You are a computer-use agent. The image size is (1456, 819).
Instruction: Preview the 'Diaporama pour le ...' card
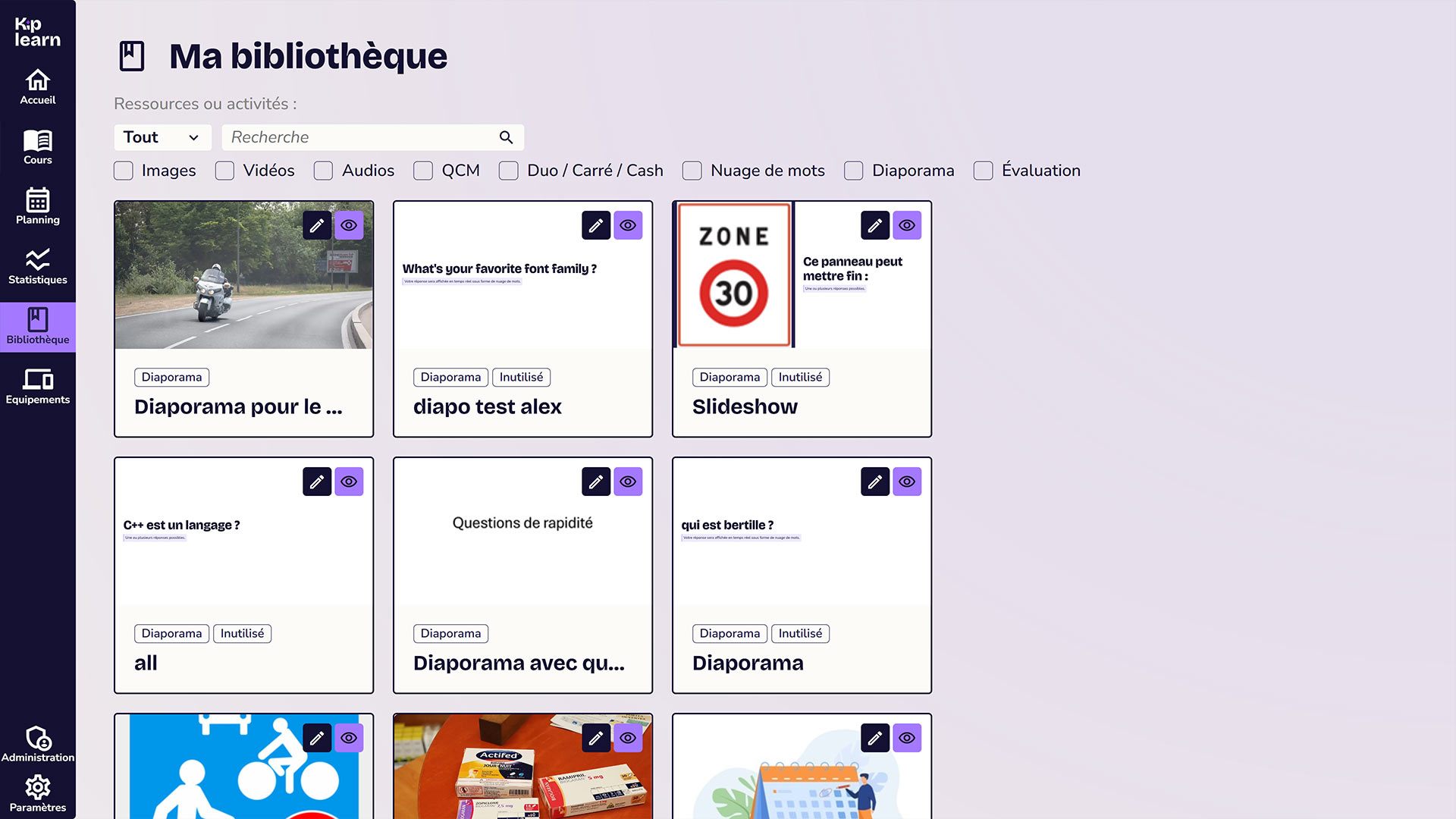pyautogui.click(x=349, y=225)
